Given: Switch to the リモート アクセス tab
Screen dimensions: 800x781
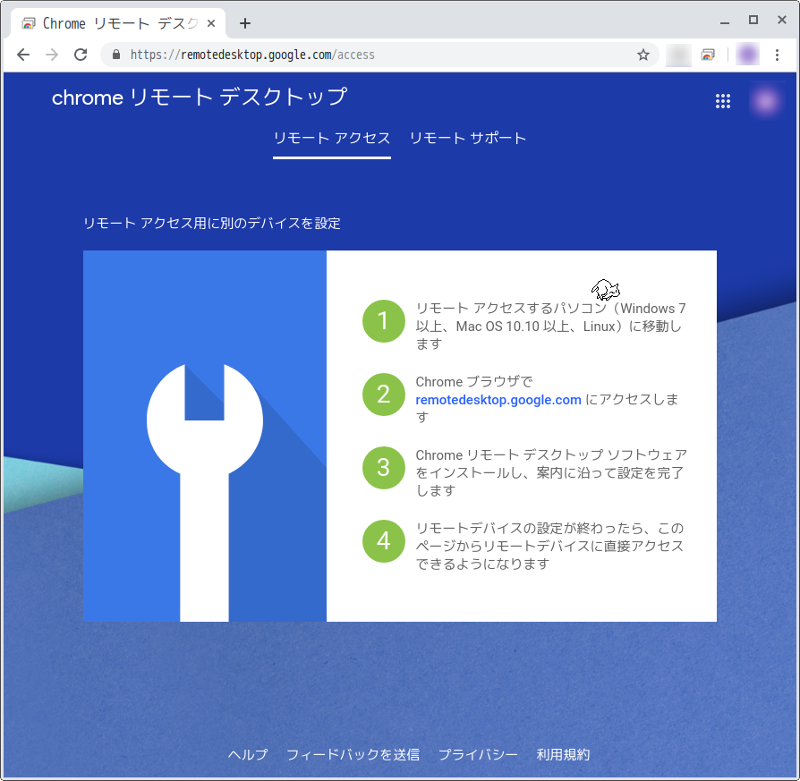Looking at the screenshot, I should [332, 138].
